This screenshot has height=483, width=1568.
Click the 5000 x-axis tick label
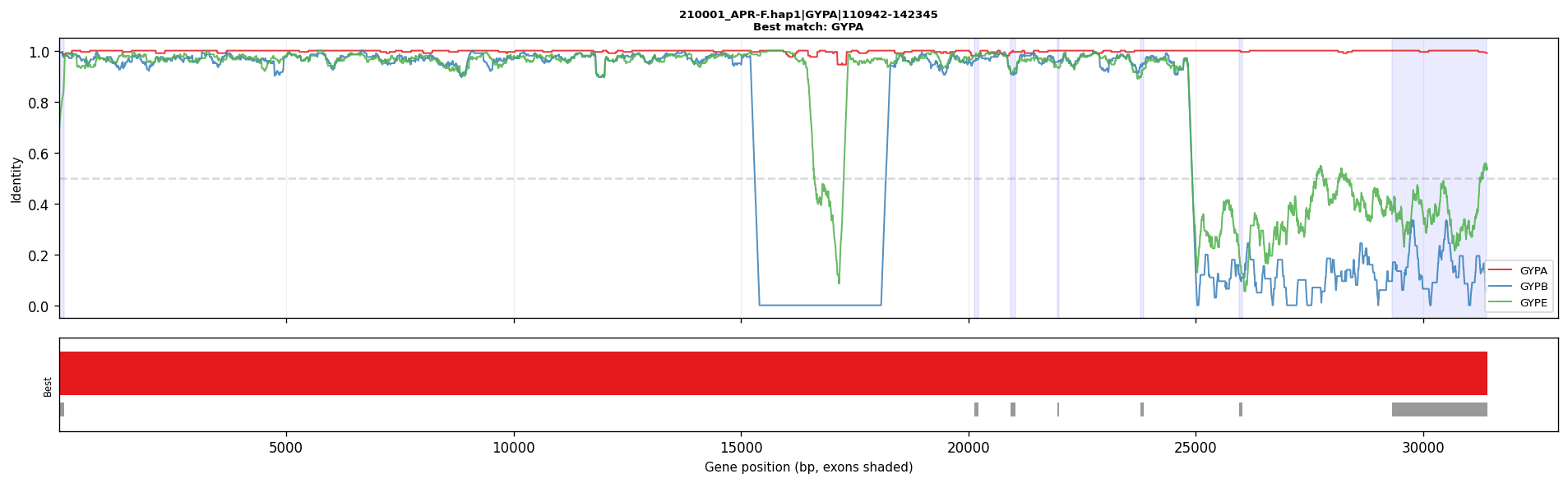tap(286, 447)
